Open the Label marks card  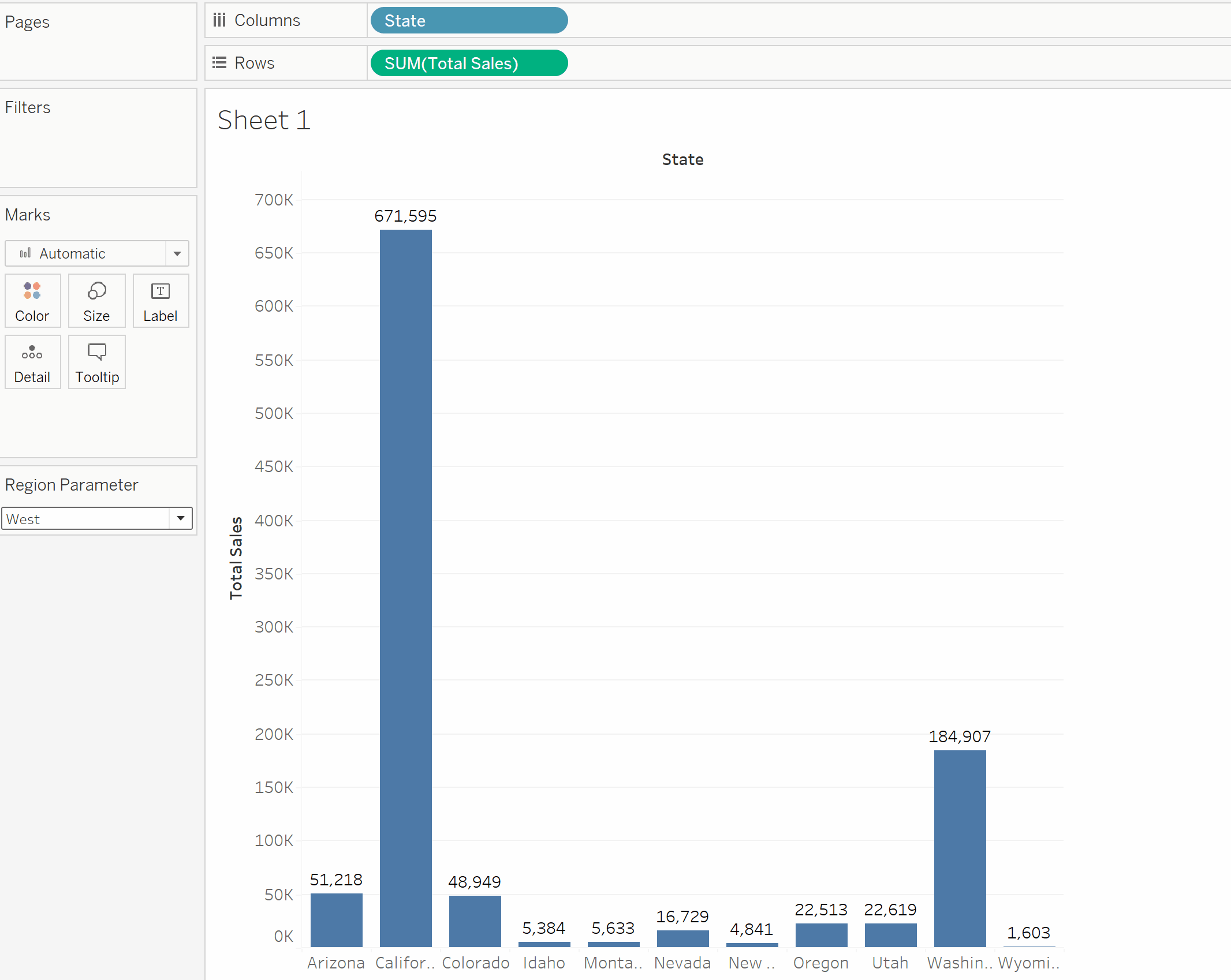[x=161, y=301]
